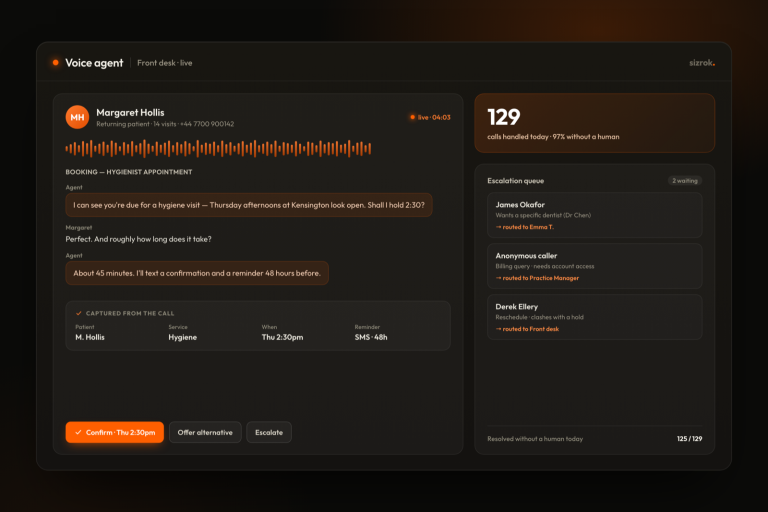This screenshot has height=512, width=768.
Task: Open the Anonymous caller escalation card
Action: [x=595, y=266]
